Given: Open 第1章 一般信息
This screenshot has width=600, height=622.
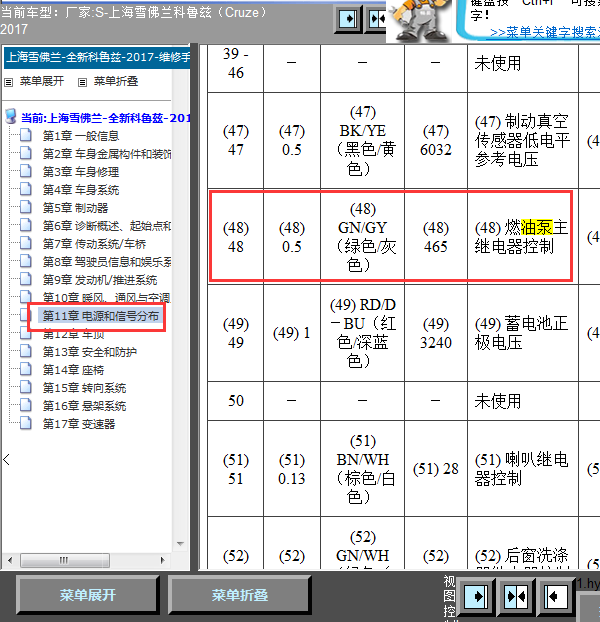Looking at the screenshot, I should click(x=81, y=136).
